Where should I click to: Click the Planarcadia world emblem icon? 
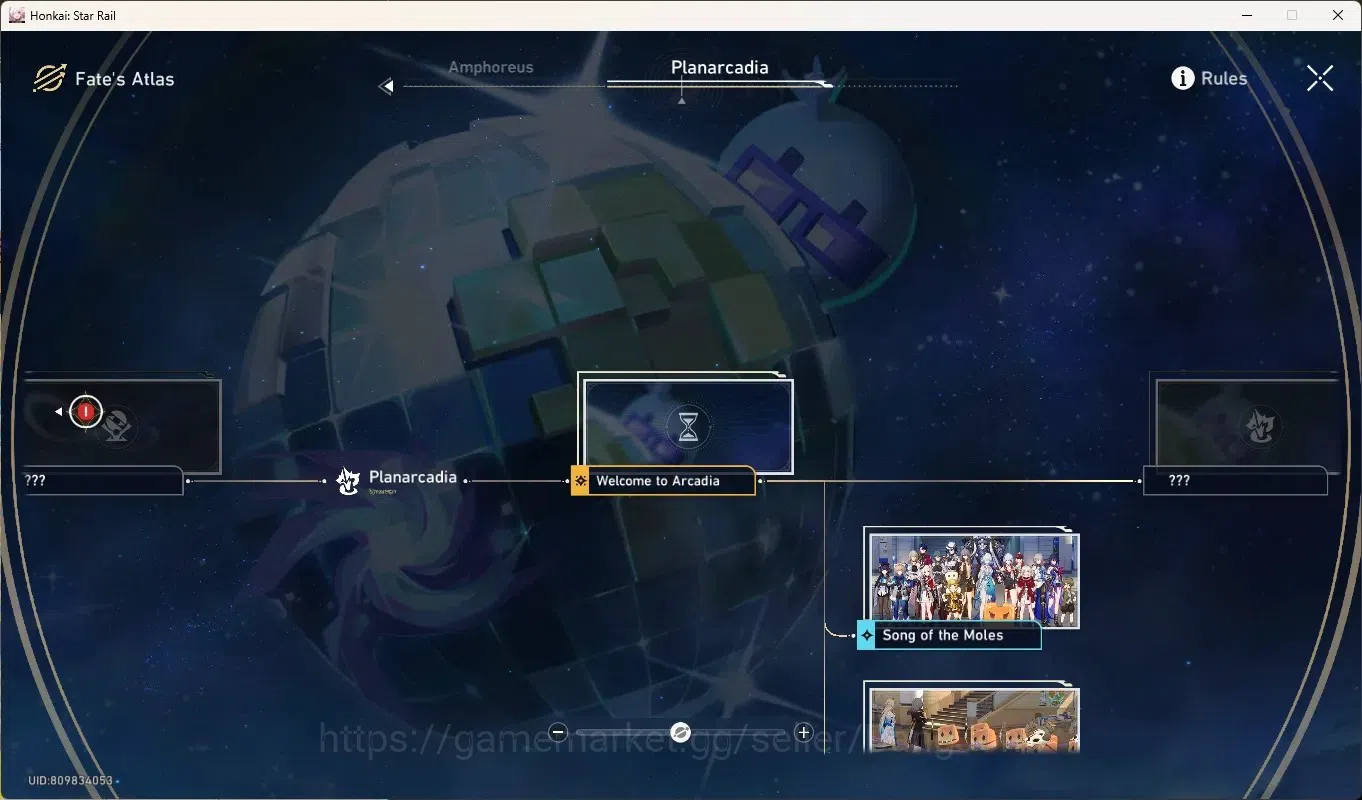[x=348, y=482]
